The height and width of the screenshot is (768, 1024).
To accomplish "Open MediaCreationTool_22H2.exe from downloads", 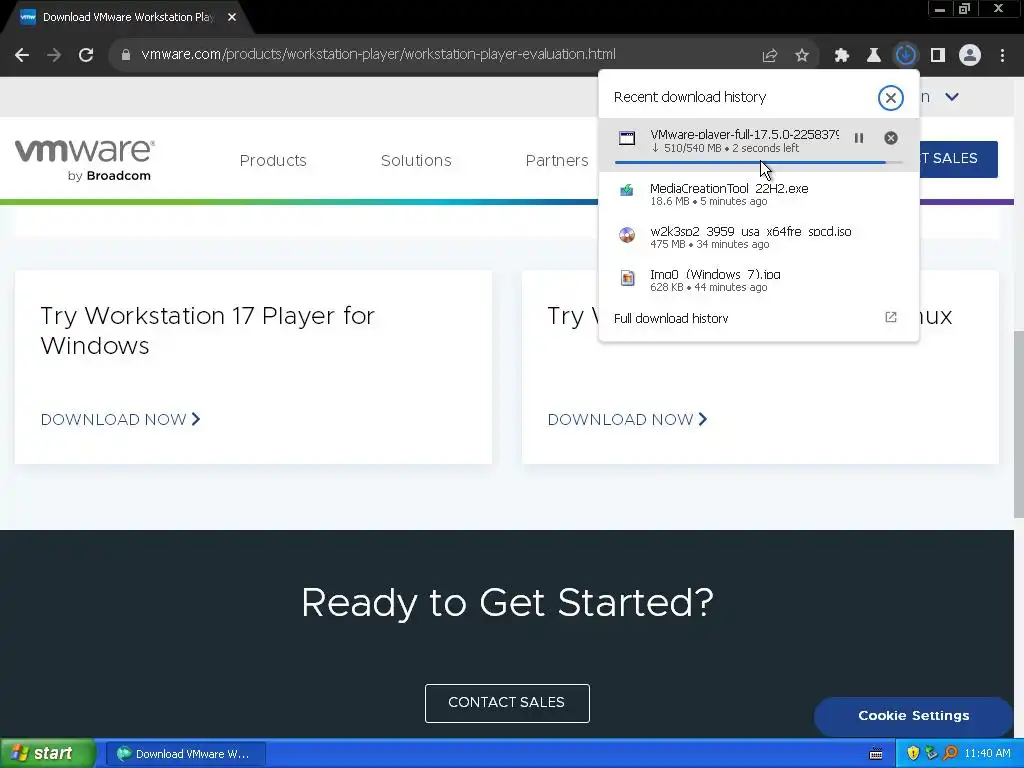I will [x=758, y=195].
